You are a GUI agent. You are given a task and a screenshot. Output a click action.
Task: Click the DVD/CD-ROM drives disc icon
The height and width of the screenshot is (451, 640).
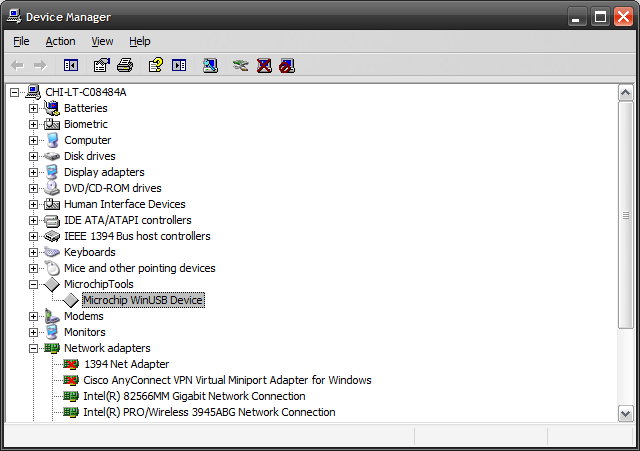click(52, 188)
